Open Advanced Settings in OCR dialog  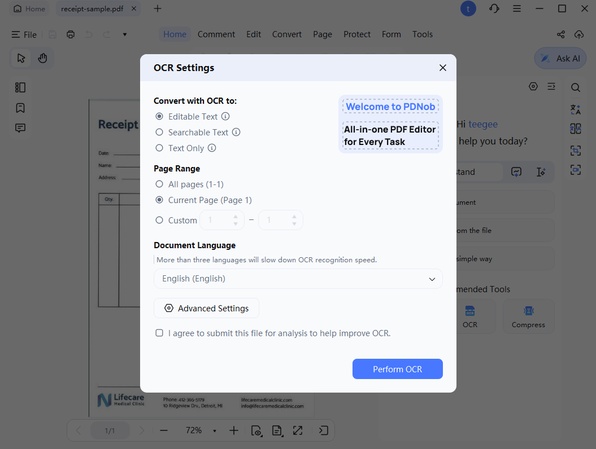(x=206, y=308)
